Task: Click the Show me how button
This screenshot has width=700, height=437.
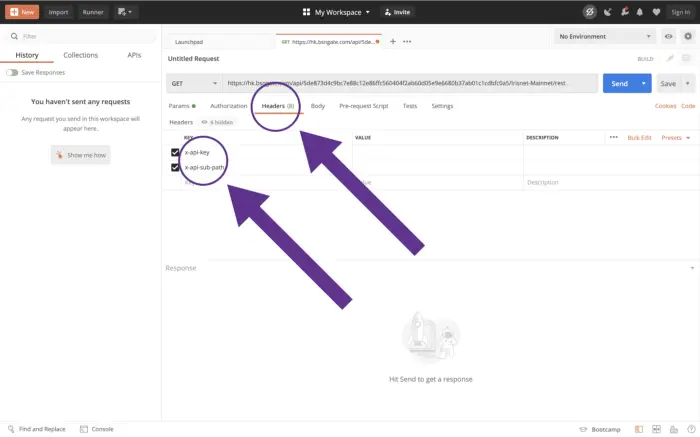Action: (81, 155)
